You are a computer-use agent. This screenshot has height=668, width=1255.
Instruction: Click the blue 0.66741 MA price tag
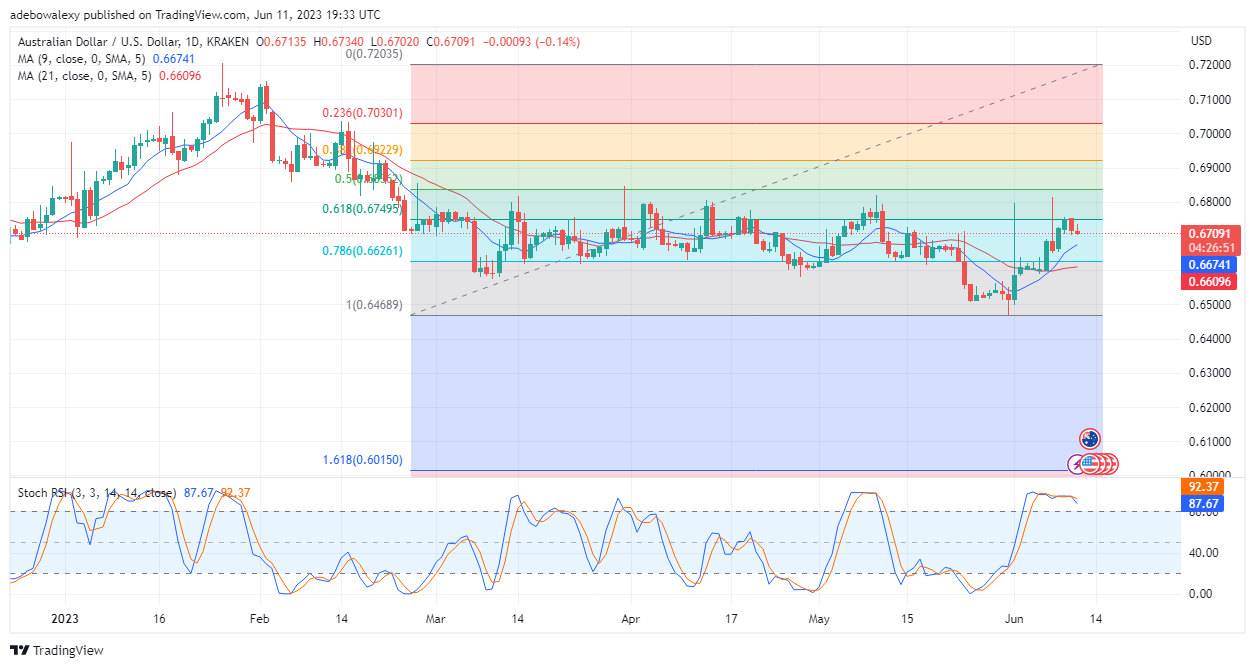(x=1207, y=265)
